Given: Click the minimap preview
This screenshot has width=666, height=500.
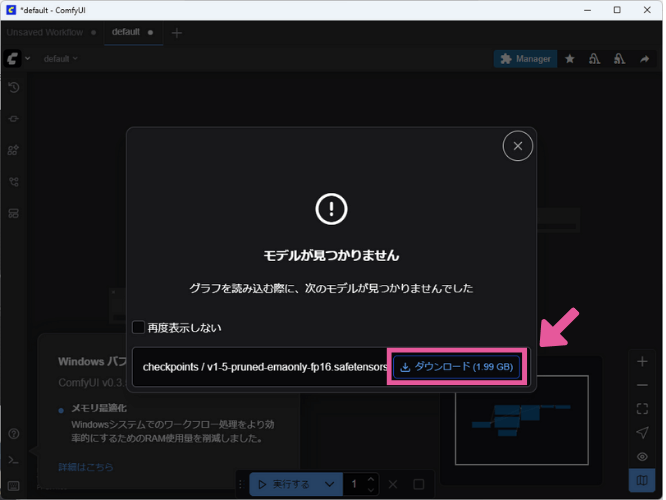Looking at the screenshot, I should click(x=522, y=420).
